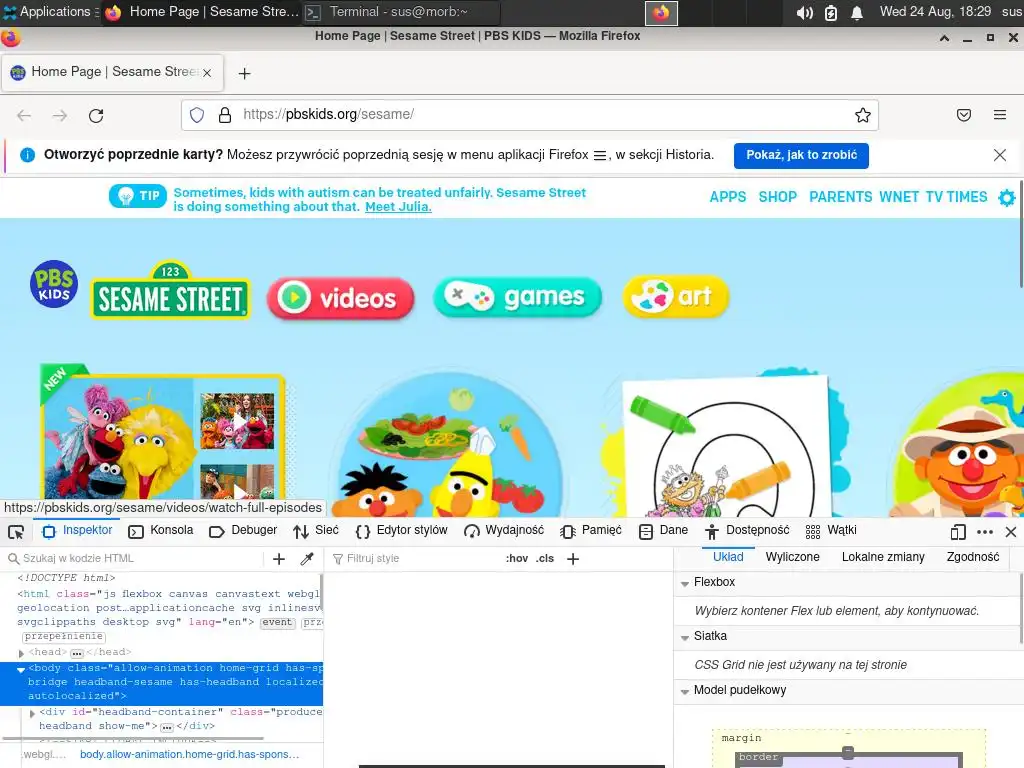The image size is (1024, 768).
Task: Expand the head element node
Action: 21,653
